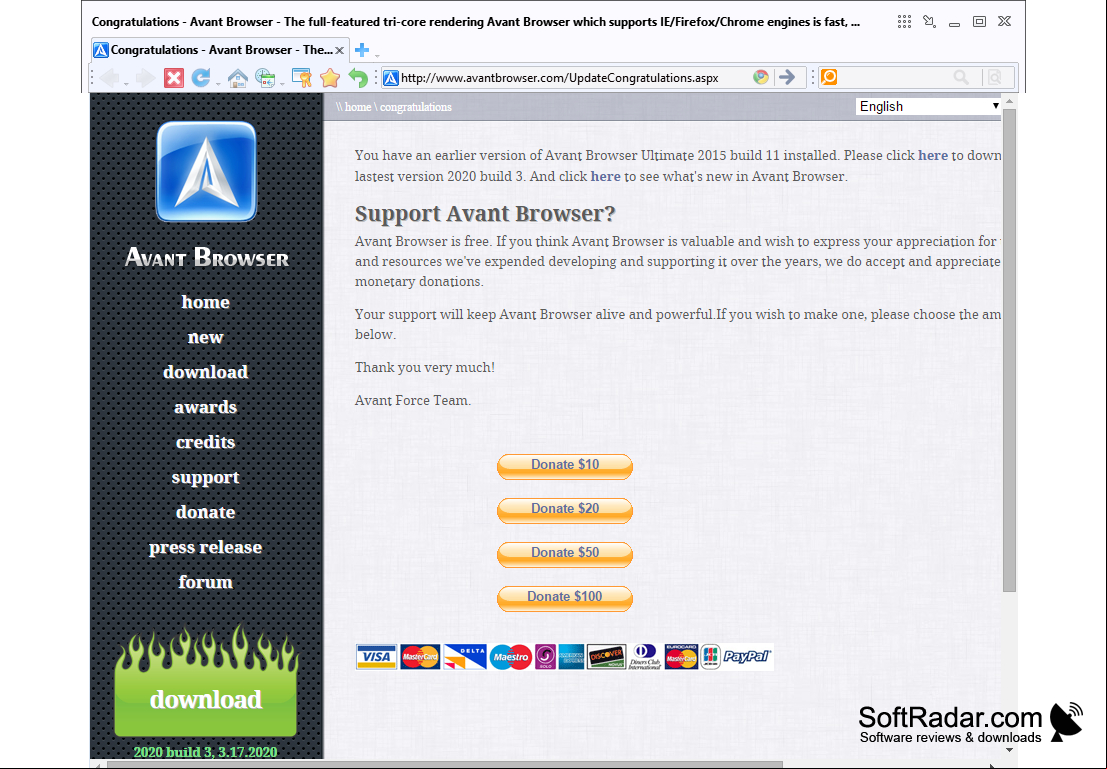
Task: Click the '2020 build 3, 3.17.2020' text
Action: 205,752
